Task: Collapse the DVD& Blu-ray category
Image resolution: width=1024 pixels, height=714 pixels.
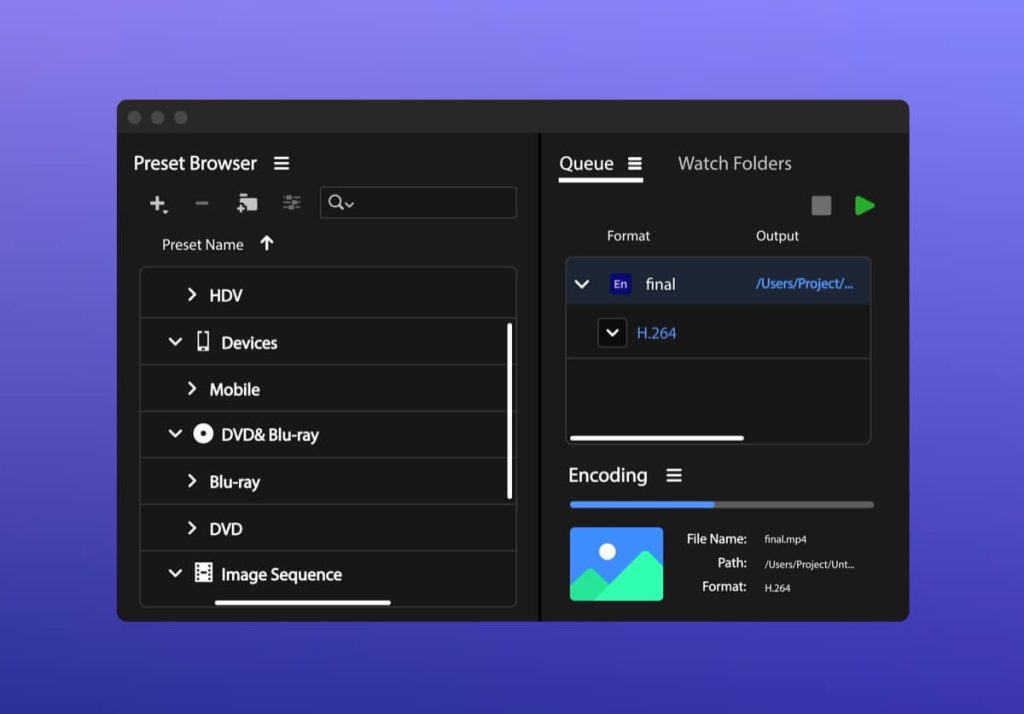Action: [175, 434]
